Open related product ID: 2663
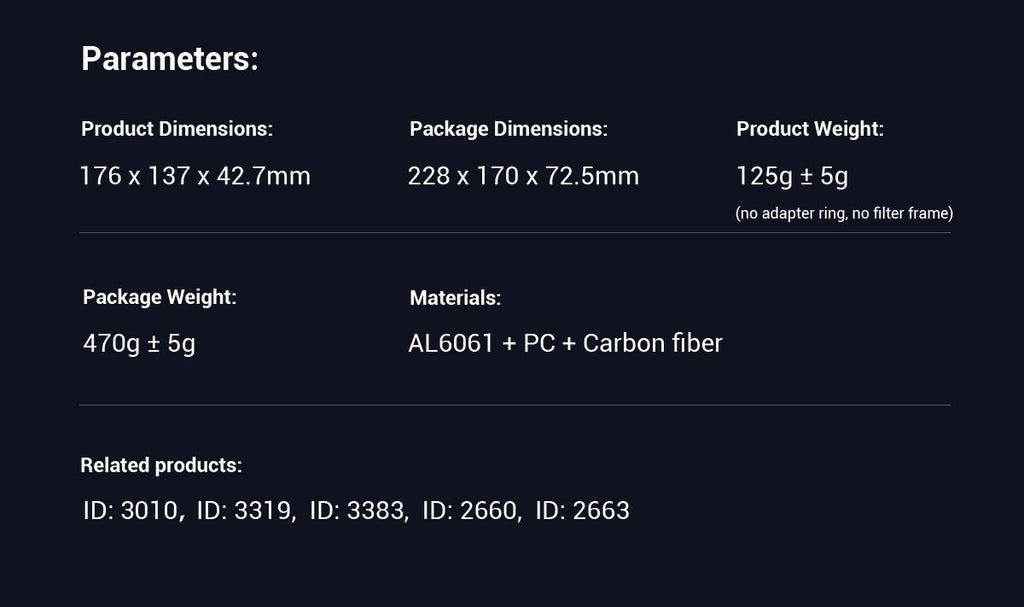The height and width of the screenshot is (607, 1024). point(583,510)
